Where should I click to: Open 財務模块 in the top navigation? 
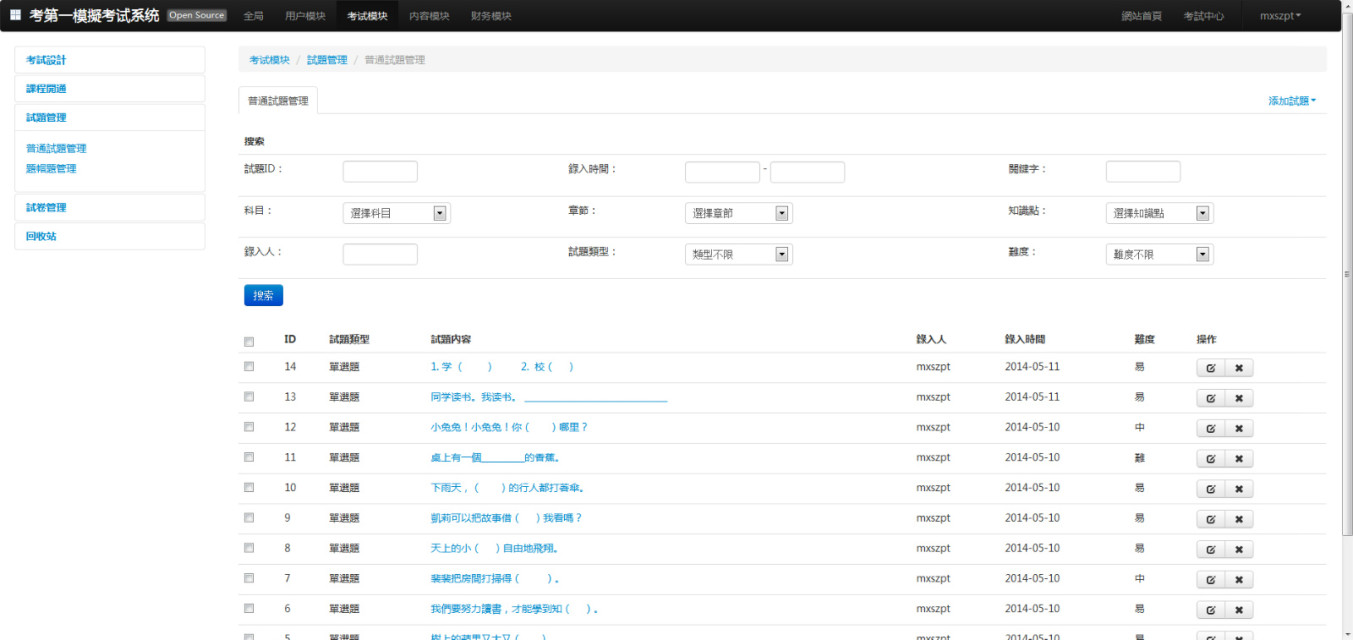coord(490,16)
